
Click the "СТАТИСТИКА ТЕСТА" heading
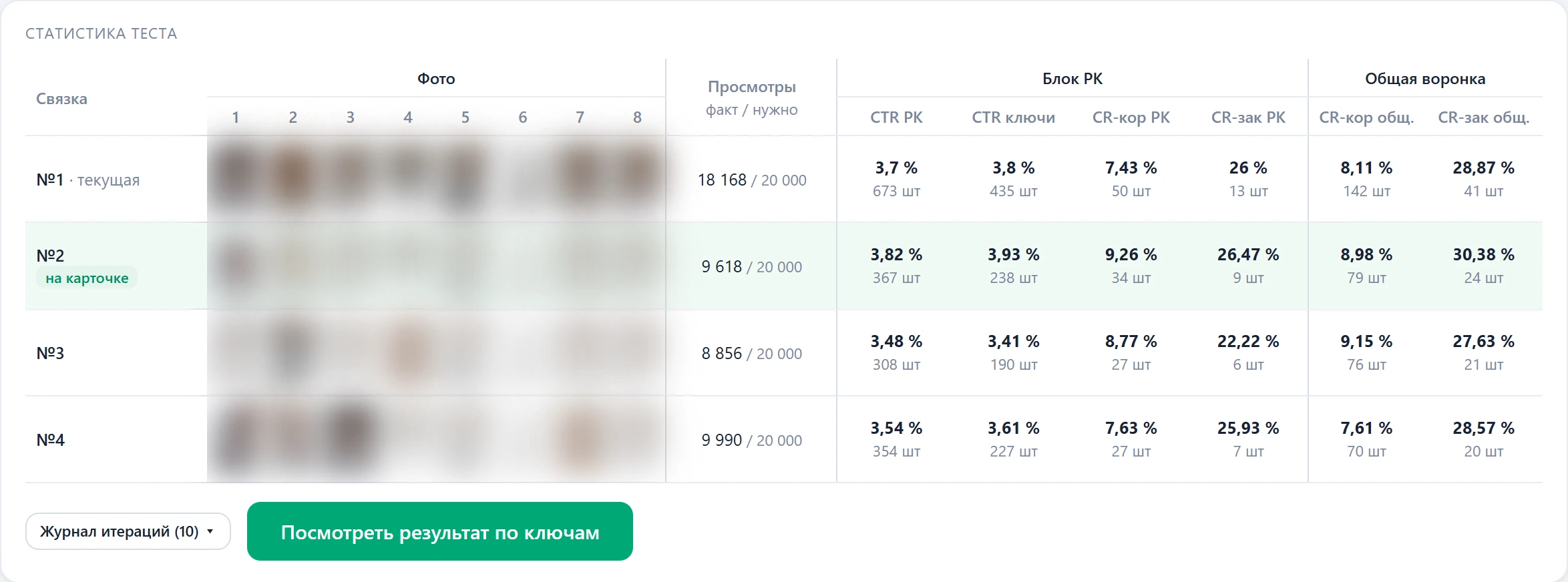[102, 33]
